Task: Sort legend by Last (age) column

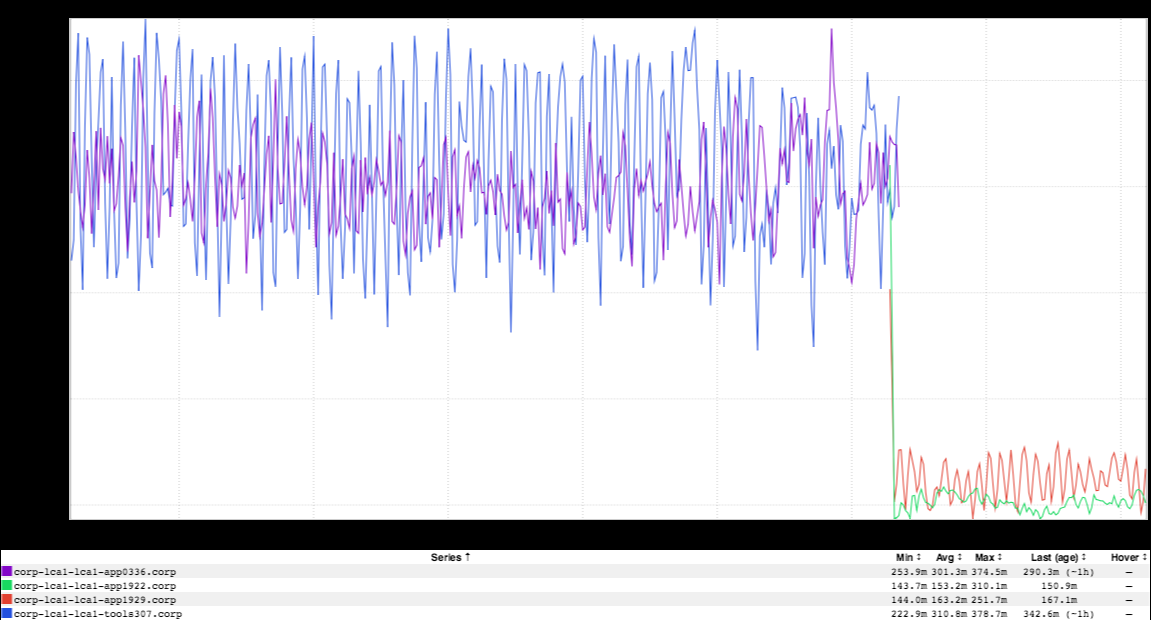Action: [1058, 557]
